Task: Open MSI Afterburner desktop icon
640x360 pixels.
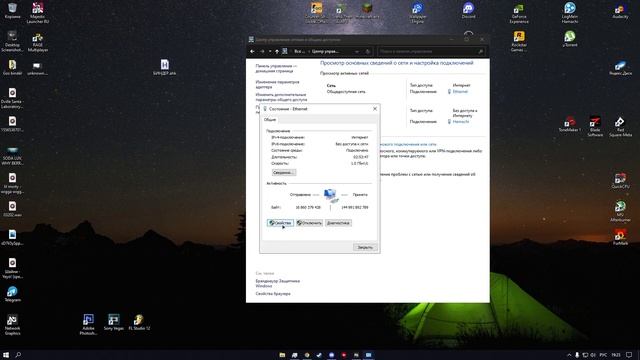Action: tap(620, 211)
